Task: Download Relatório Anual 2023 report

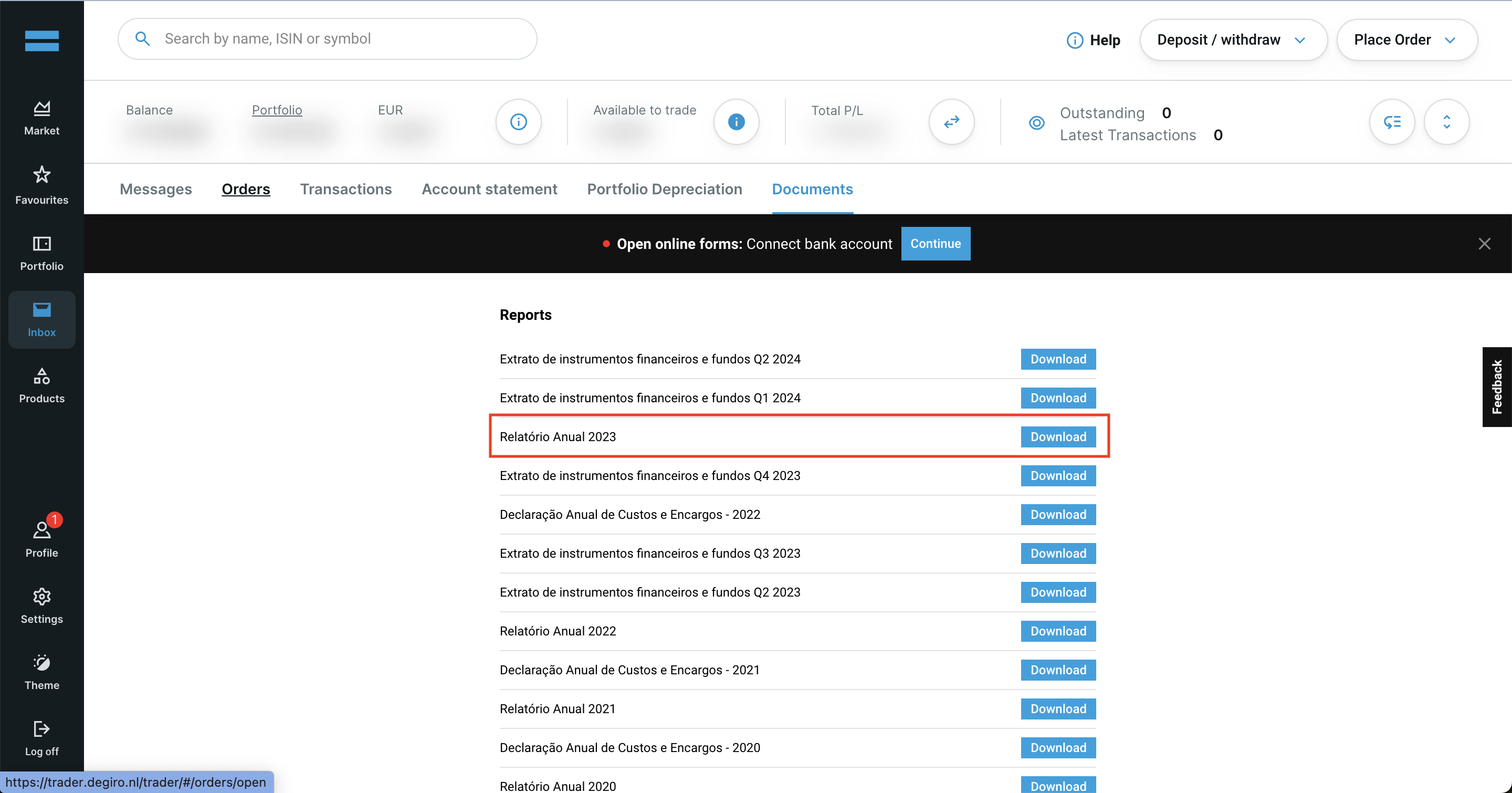Action: (x=1058, y=437)
